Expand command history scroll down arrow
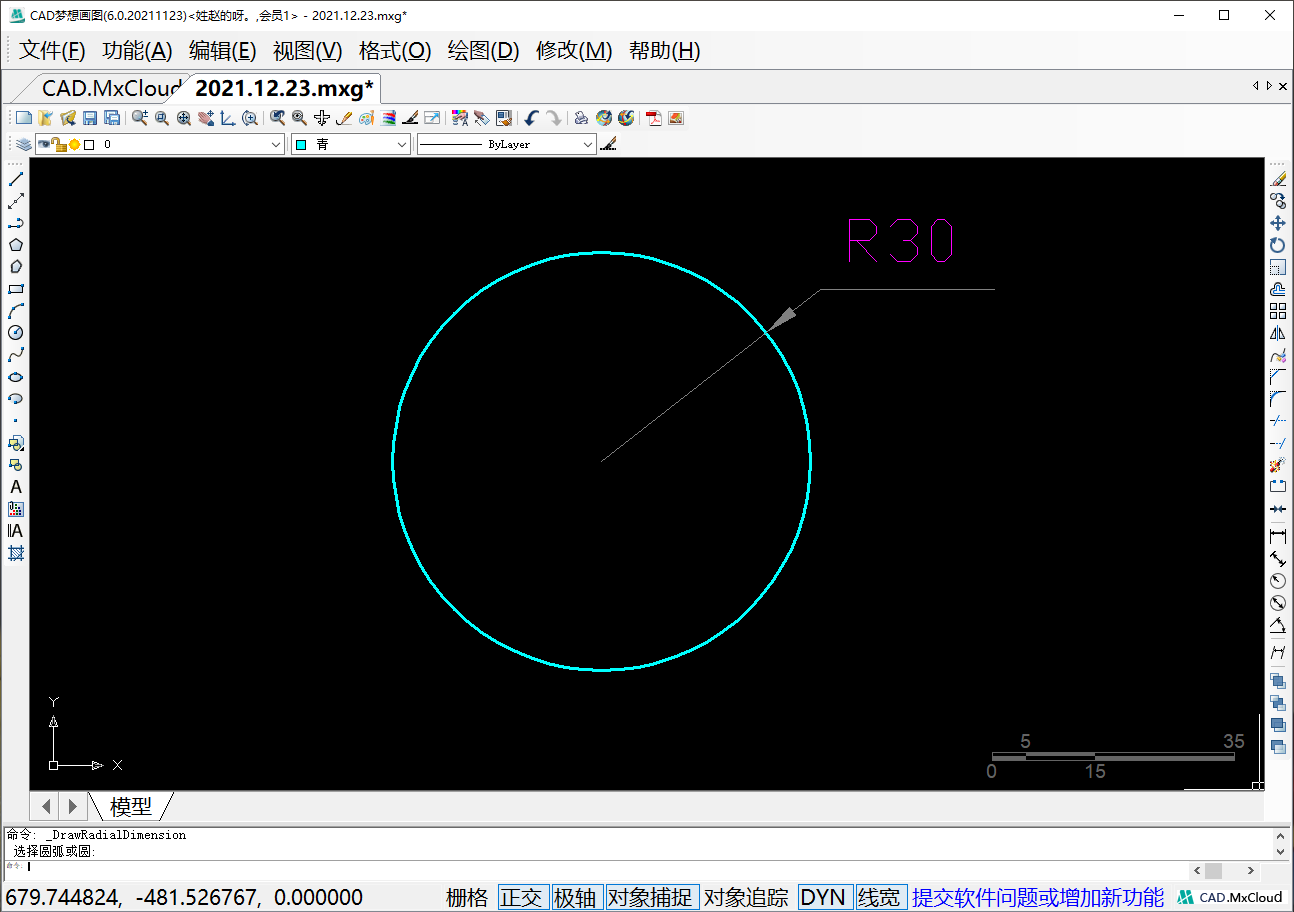1294x912 pixels. (1281, 851)
